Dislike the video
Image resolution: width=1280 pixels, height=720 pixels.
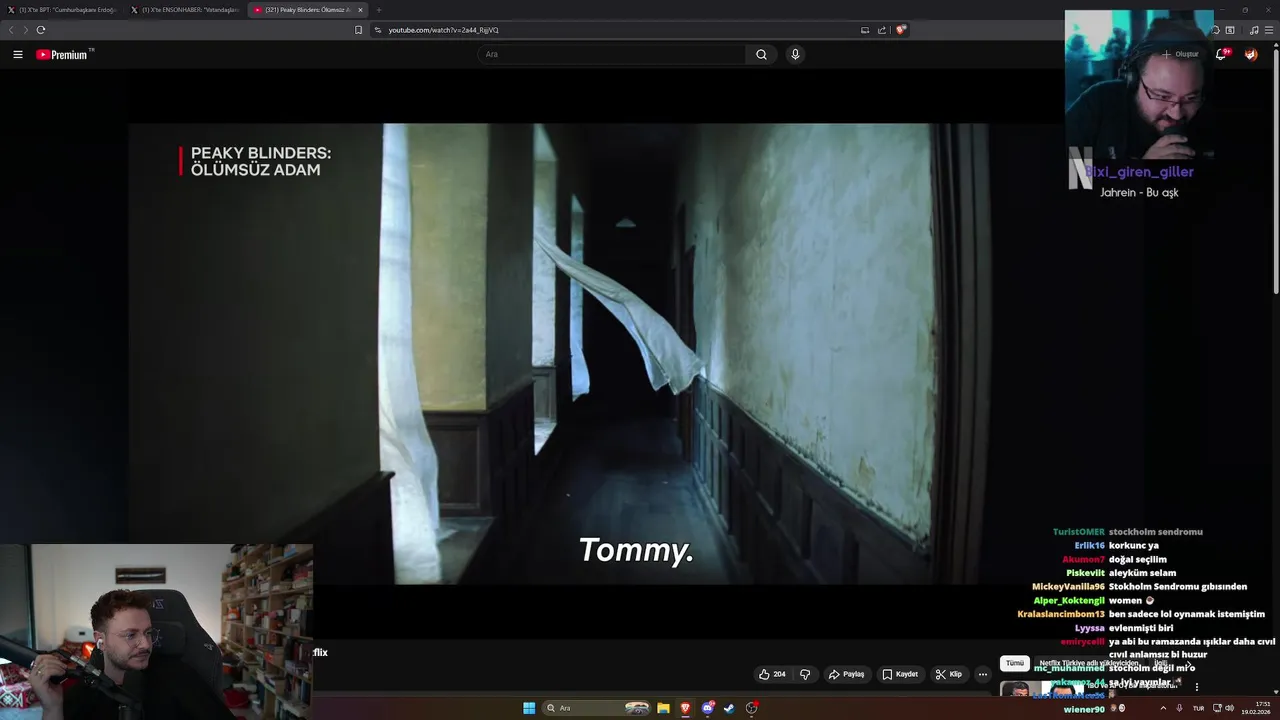click(x=805, y=674)
